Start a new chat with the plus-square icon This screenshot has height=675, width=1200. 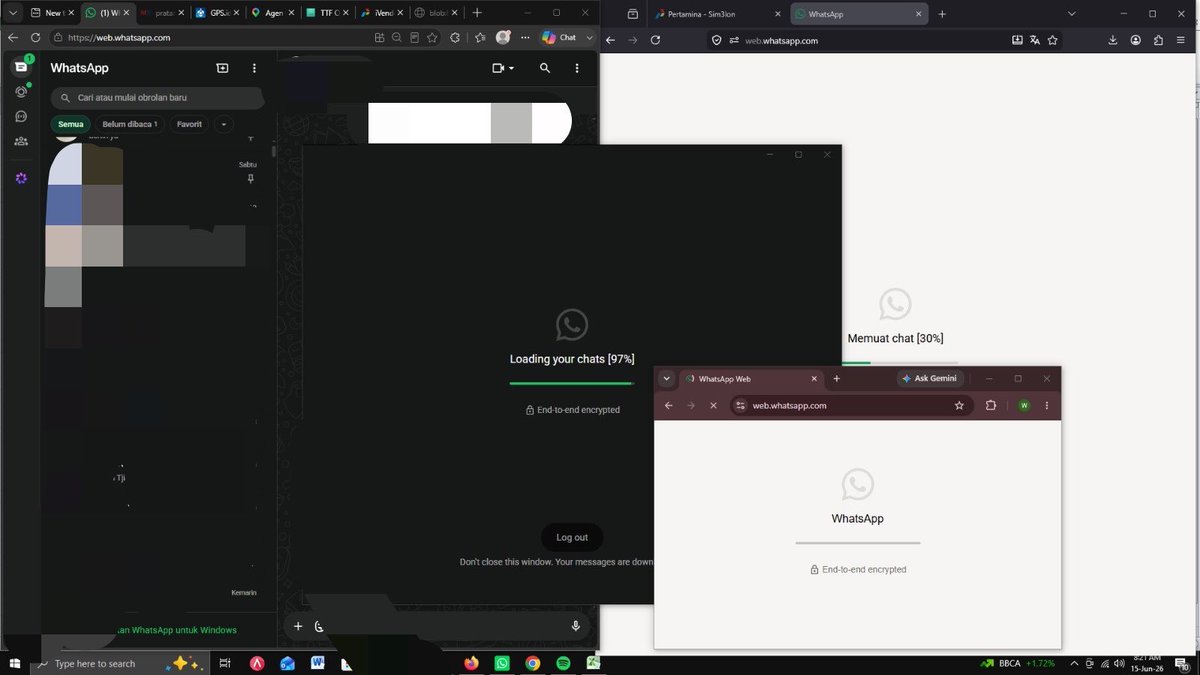[222, 68]
